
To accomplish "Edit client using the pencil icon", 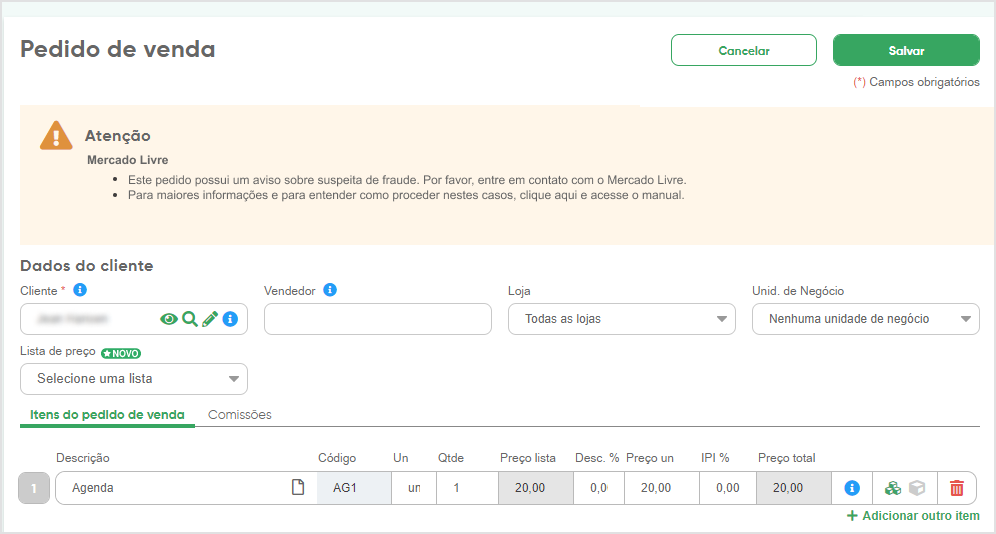I will point(210,319).
